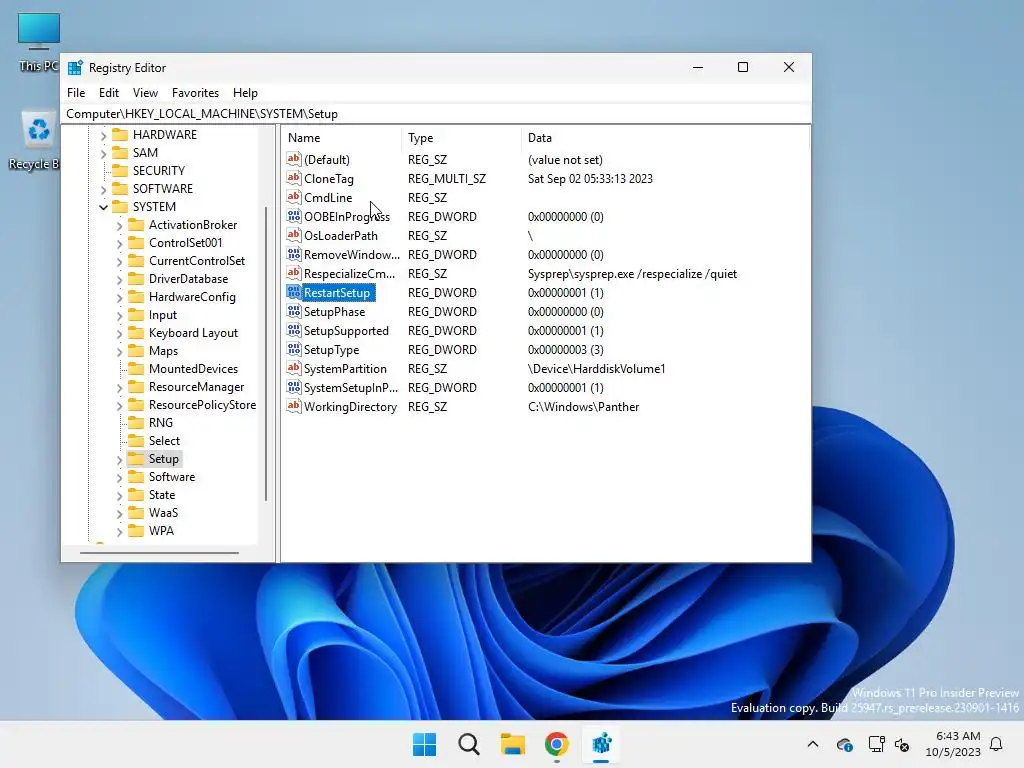Viewport: 1024px width, 768px height.
Task: Click the SystemSetupInP DWORD value icon
Action: click(294, 387)
